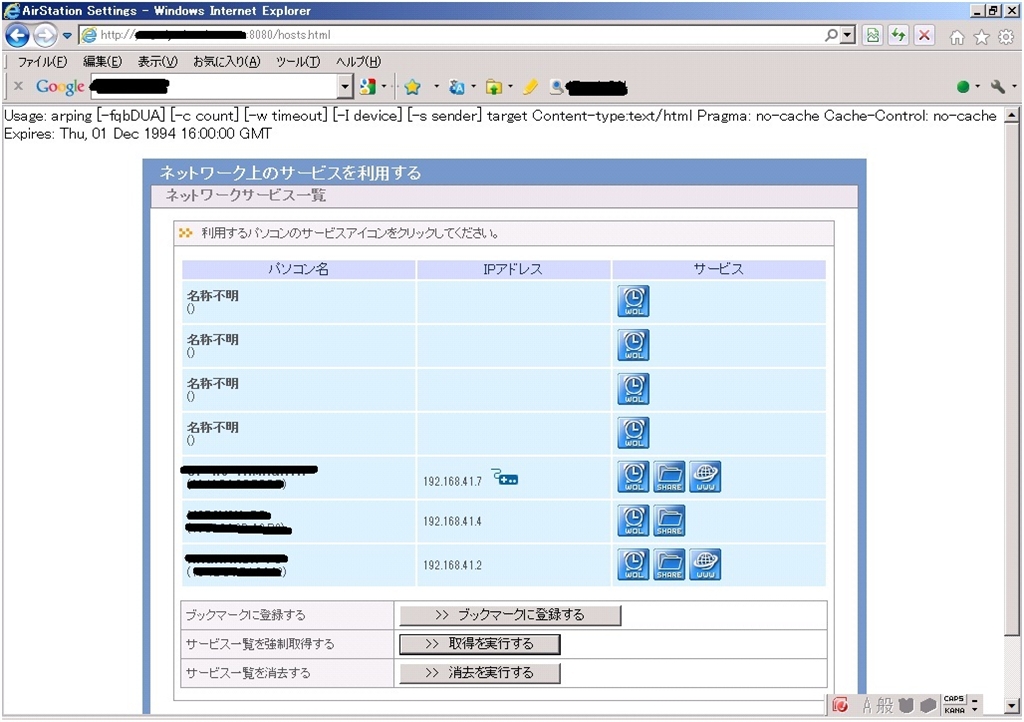
Task: Open the WWW service icon for 192.168.41.7
Action: point(705,477)
